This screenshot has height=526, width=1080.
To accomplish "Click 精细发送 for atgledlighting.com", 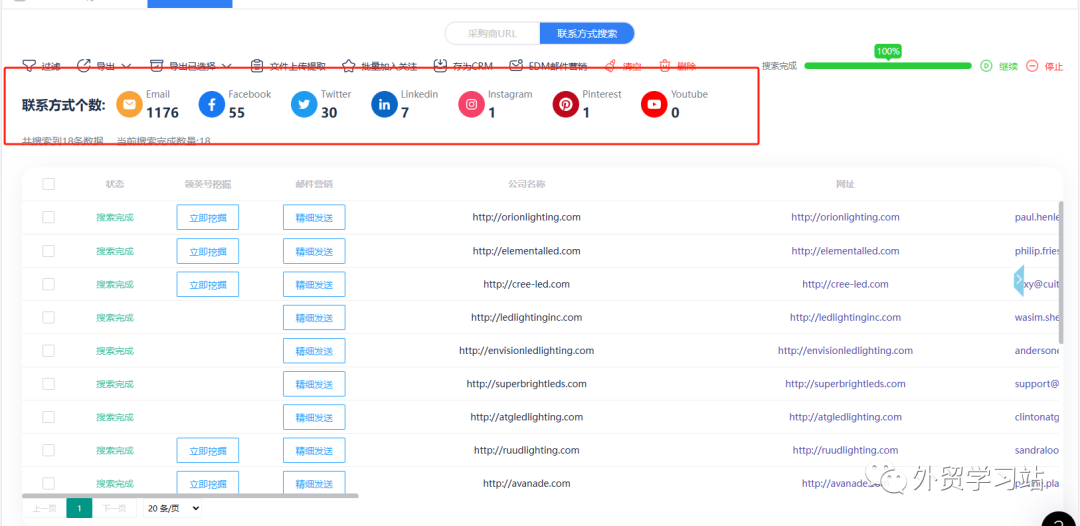I will 314,417.
